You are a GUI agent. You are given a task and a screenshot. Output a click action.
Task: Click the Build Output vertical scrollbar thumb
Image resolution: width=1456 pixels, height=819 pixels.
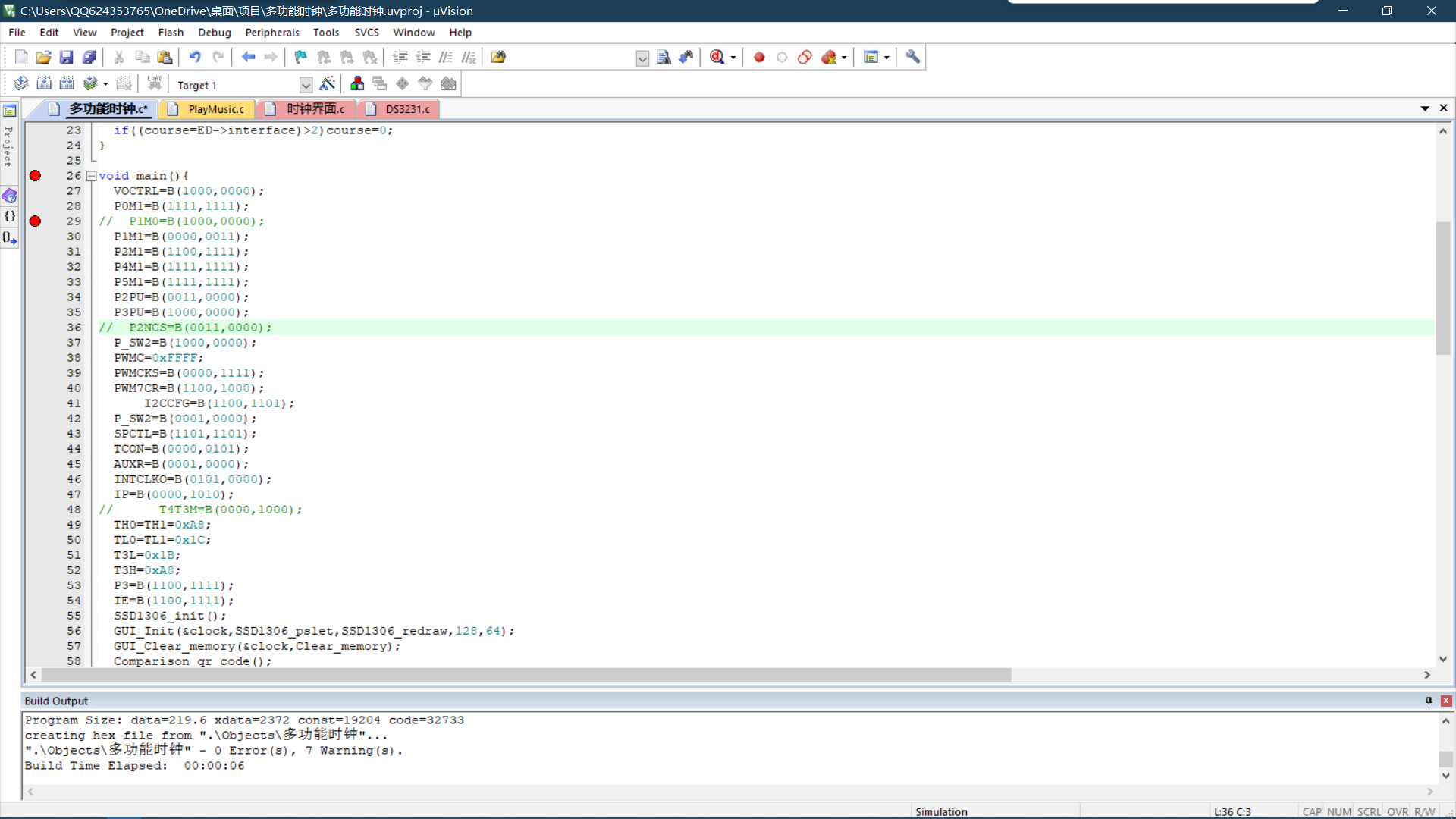coord(1445,759)
